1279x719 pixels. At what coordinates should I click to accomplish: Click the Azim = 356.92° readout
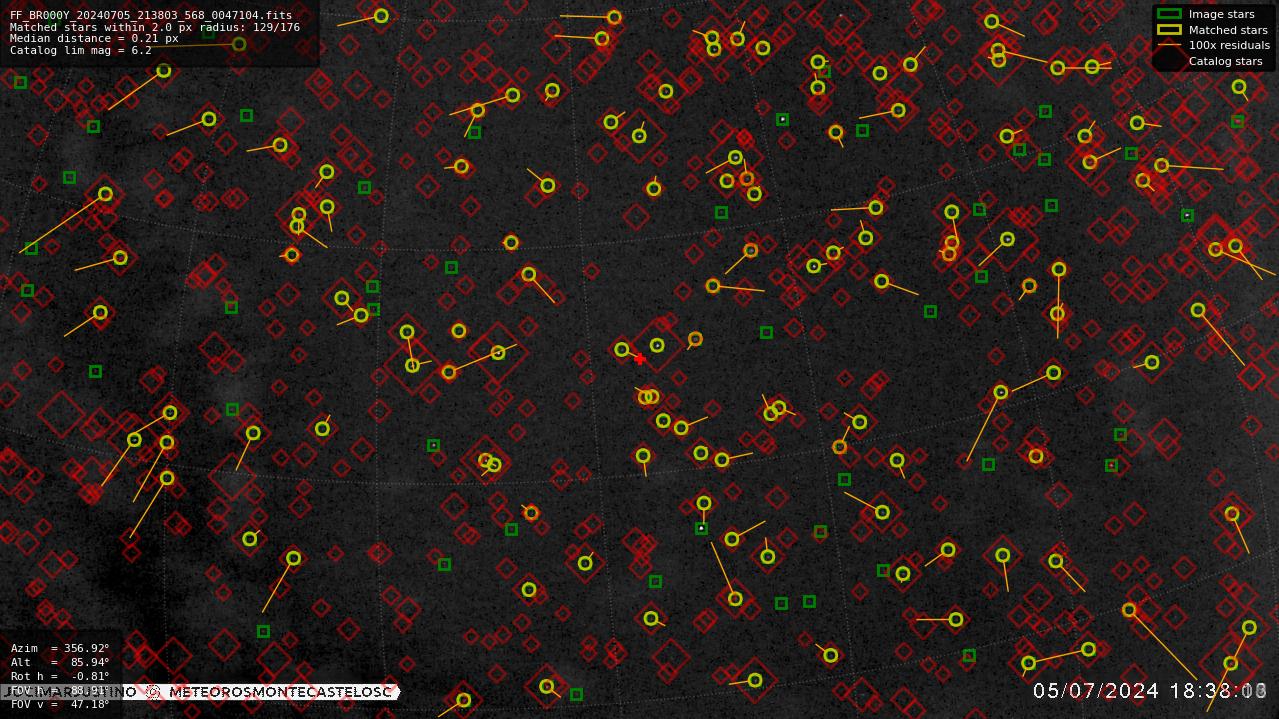pyautogui.click(x=60, y=649)
